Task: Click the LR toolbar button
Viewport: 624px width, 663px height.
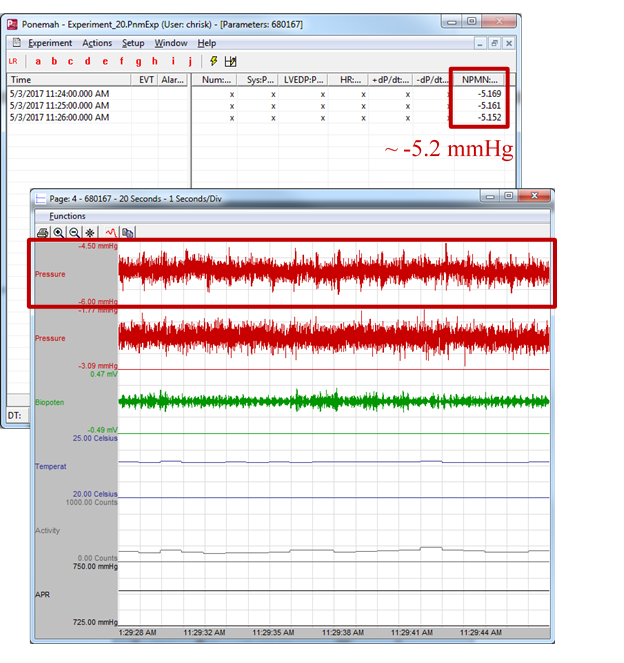Action: point(14,61)
